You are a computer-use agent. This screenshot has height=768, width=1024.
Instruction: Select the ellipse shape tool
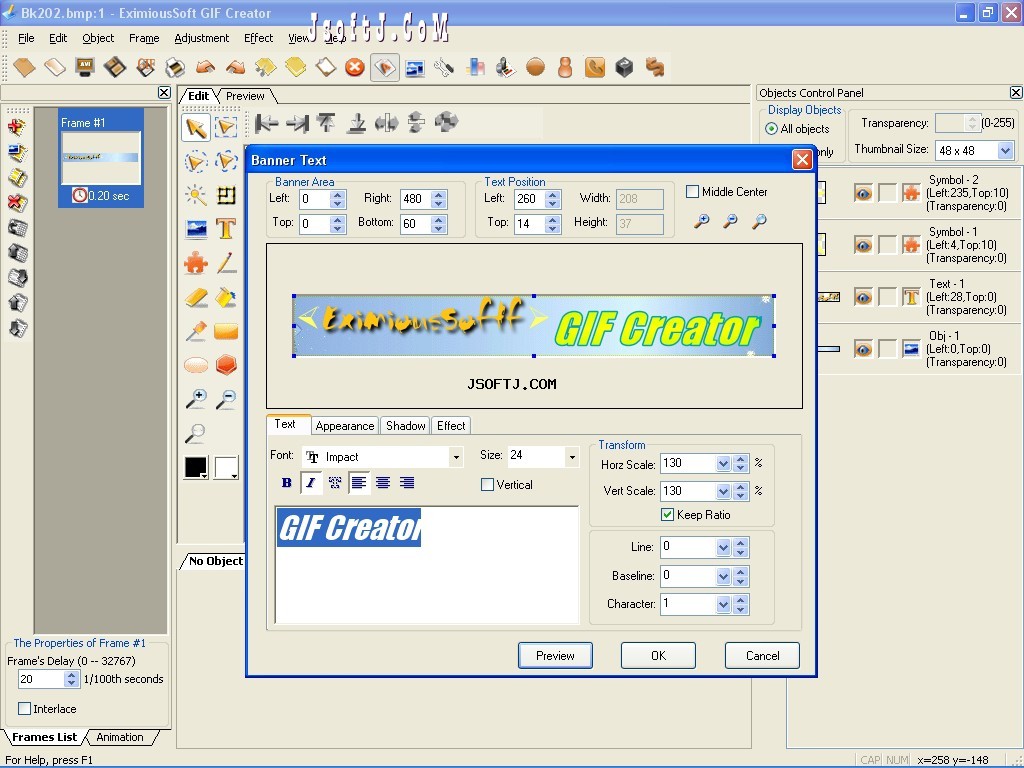(x=195, y=365)
